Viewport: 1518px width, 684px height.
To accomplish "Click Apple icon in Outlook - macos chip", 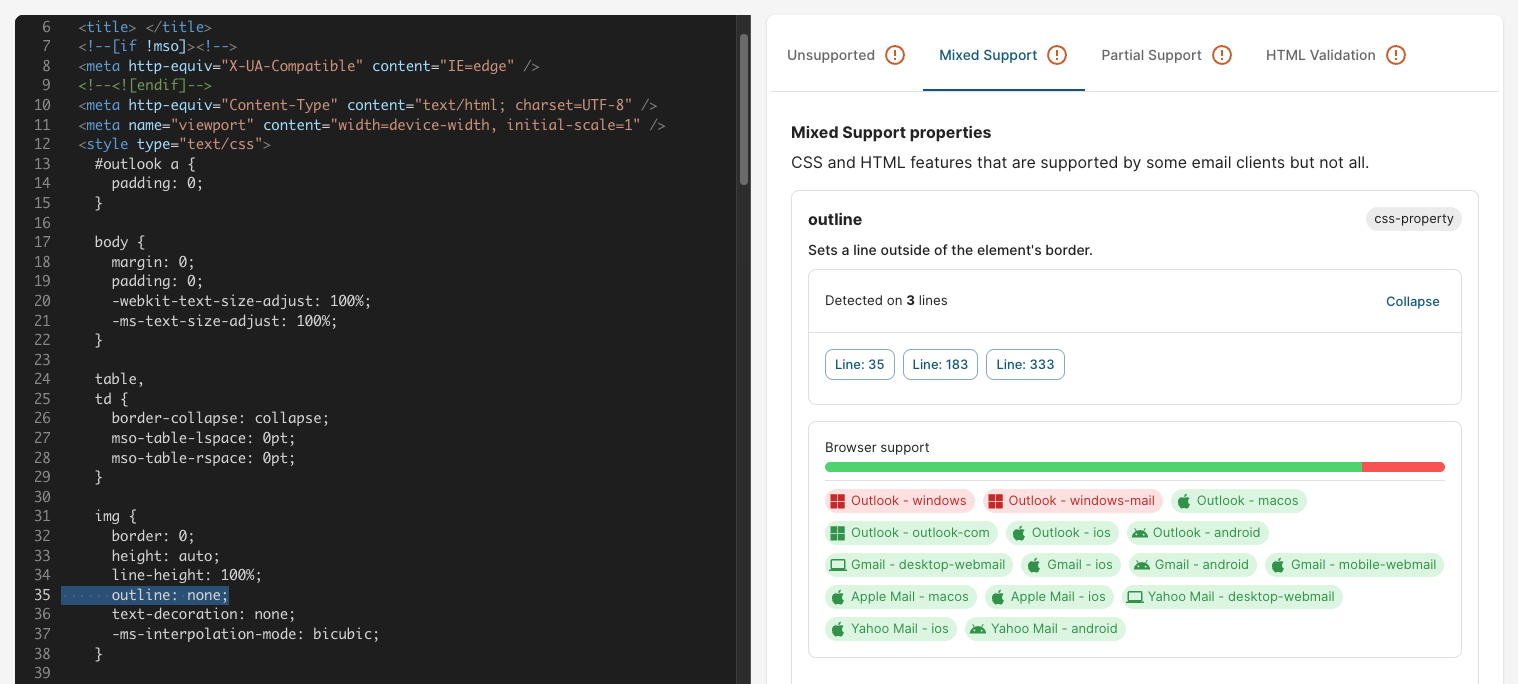I will tap(1183, 501).
